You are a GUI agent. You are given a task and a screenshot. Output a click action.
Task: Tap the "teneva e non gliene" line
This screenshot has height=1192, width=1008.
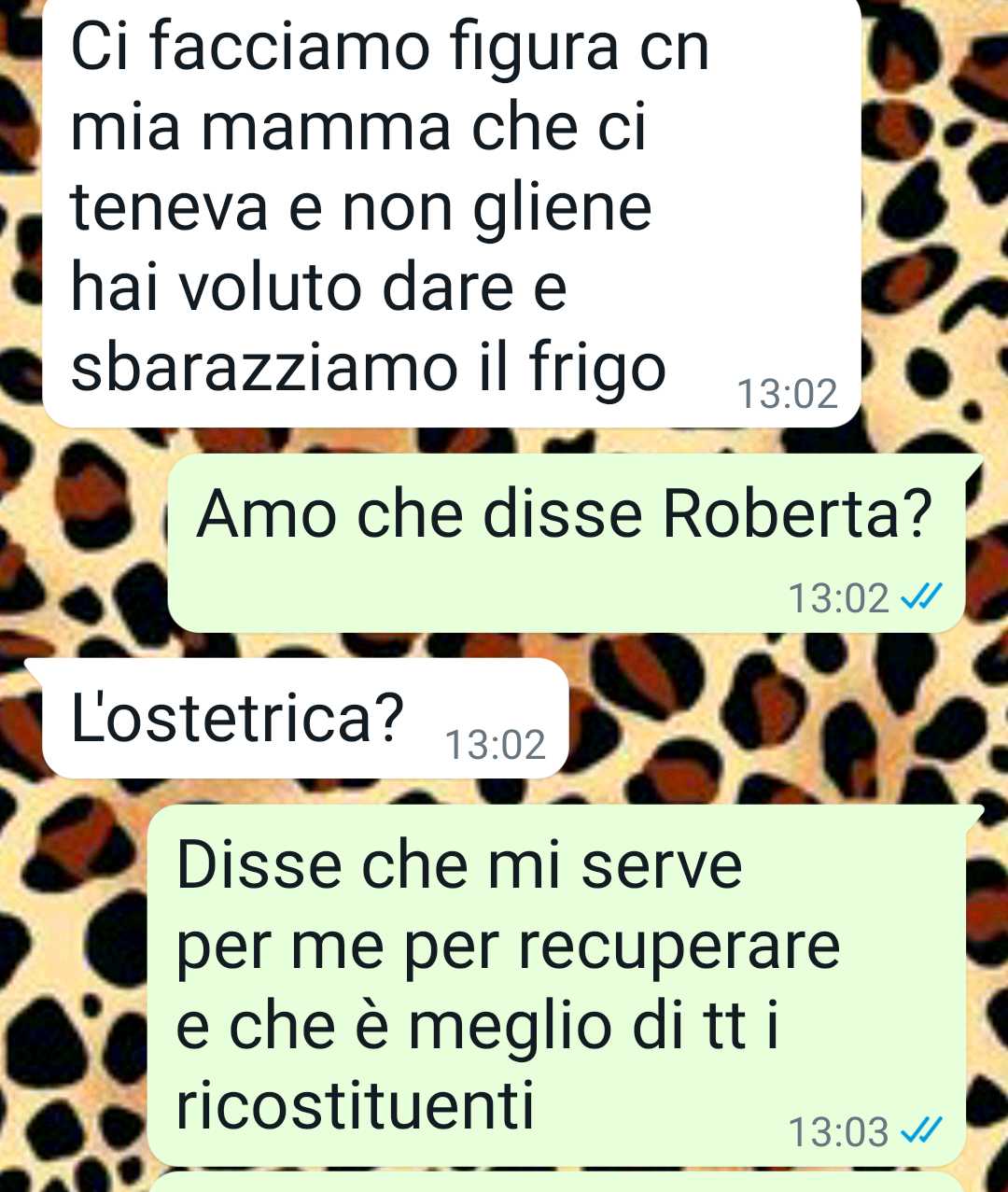click(361, 207)
